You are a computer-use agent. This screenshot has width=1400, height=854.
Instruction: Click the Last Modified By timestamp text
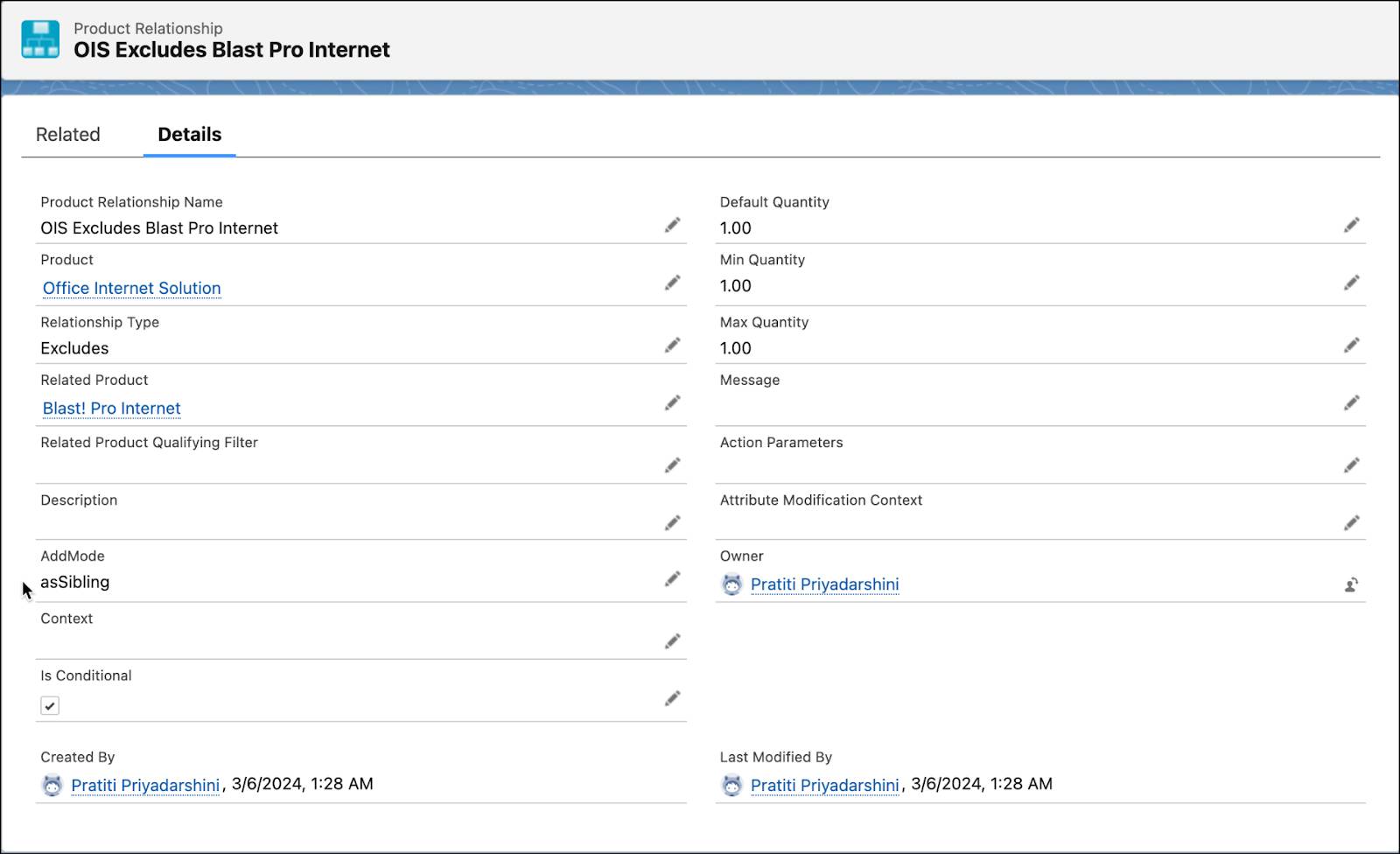pyautogui.click(x=982, y=784)
